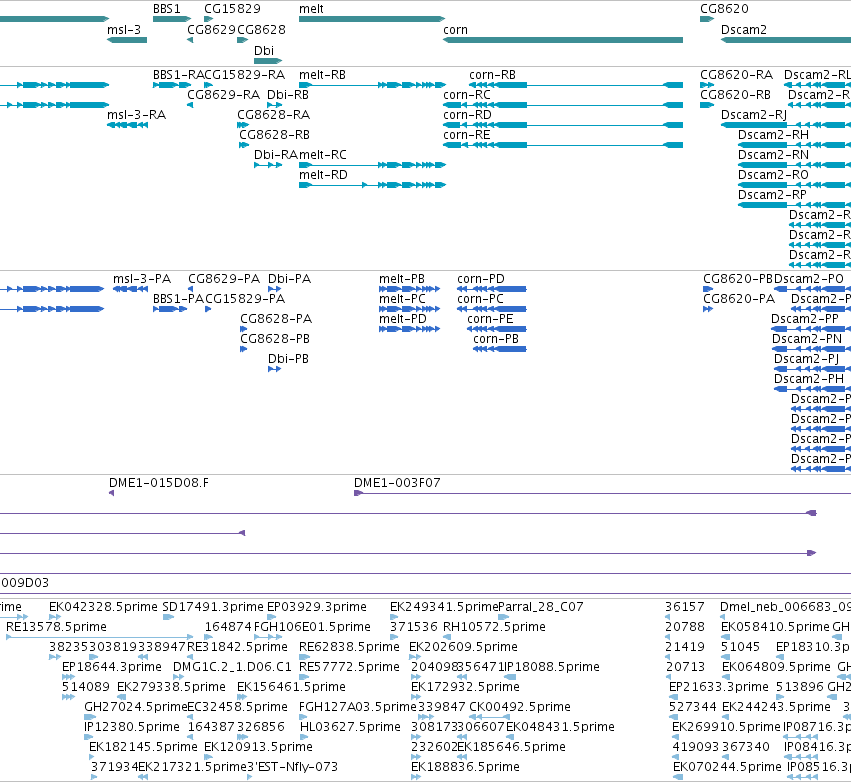Open protein Dscam2-PJ
The height and width of the screenshot is (782, 851).
pos(806,359)
